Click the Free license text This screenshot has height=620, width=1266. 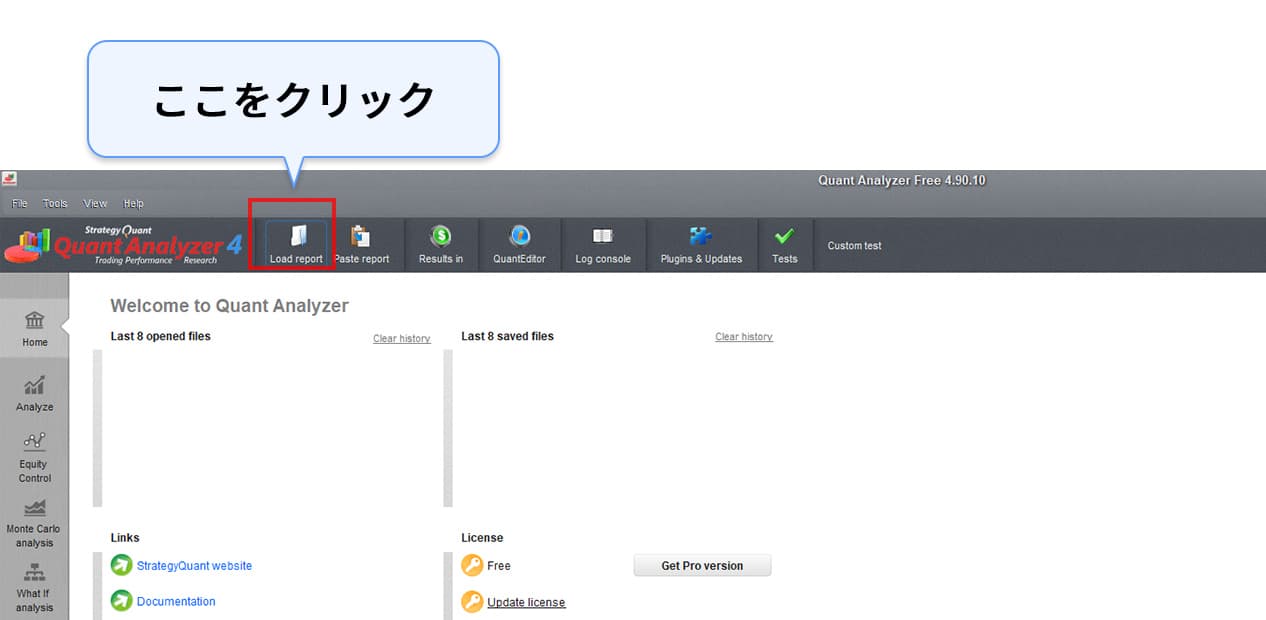pyautogui.click(x=499, y=565)
